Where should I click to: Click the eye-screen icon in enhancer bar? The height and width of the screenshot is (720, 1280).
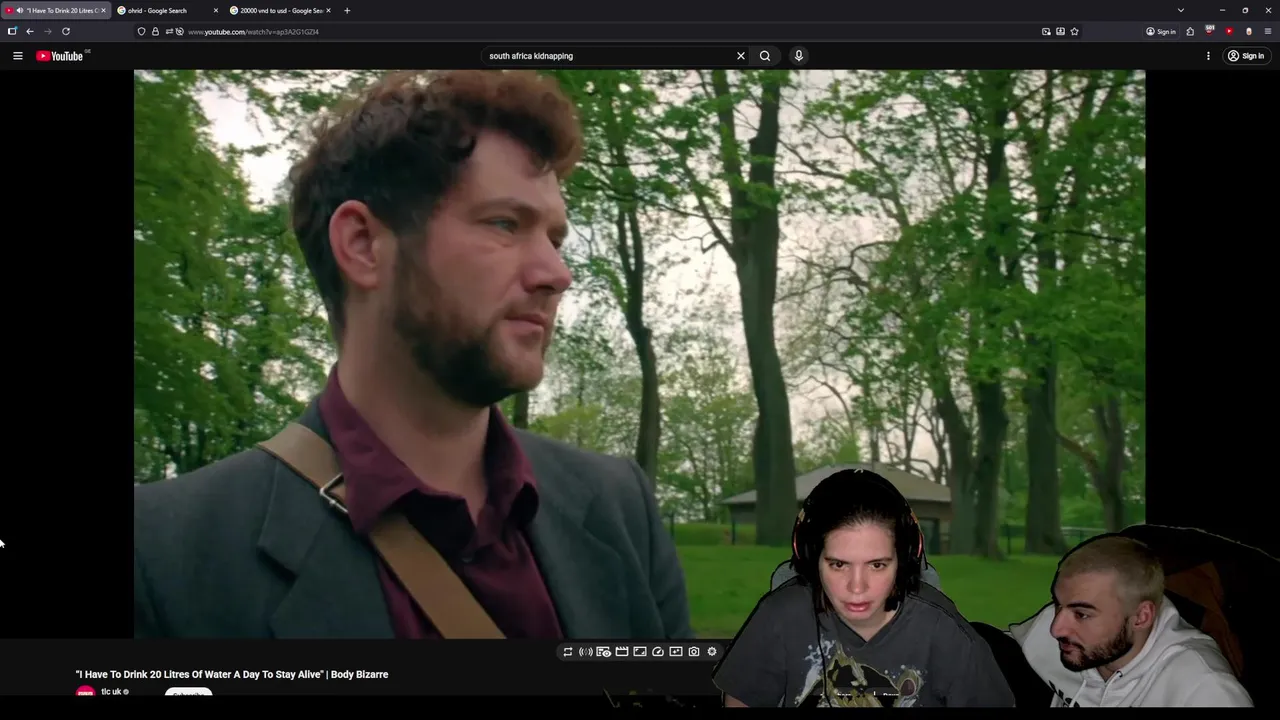point(604,652)
